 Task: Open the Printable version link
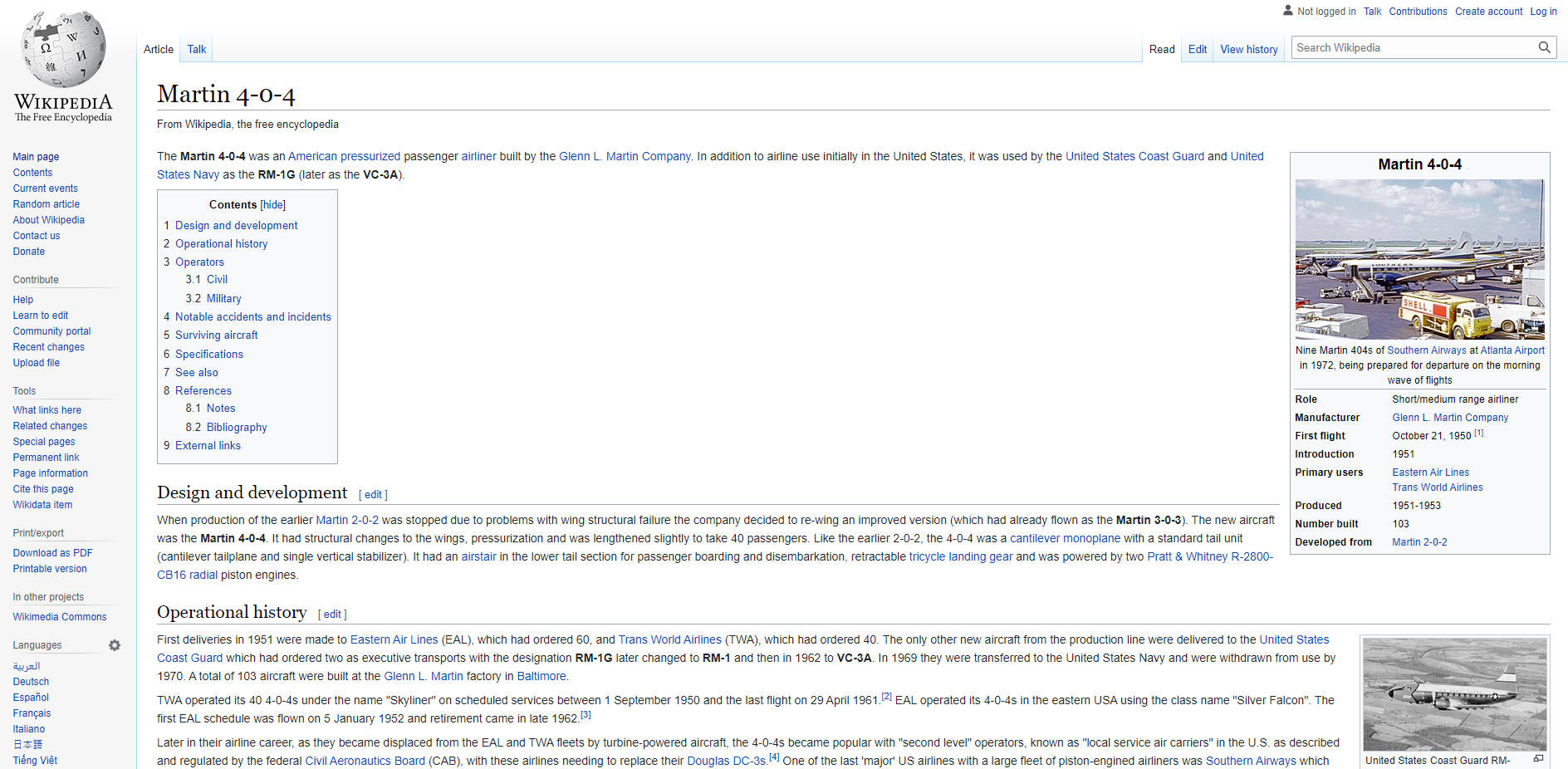tap(50, 569)
